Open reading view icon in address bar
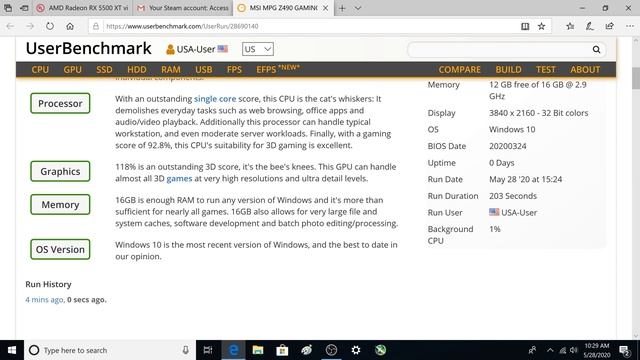Viewport: 640px width, 360px height. pyautogui.click(x=525, y=26)
